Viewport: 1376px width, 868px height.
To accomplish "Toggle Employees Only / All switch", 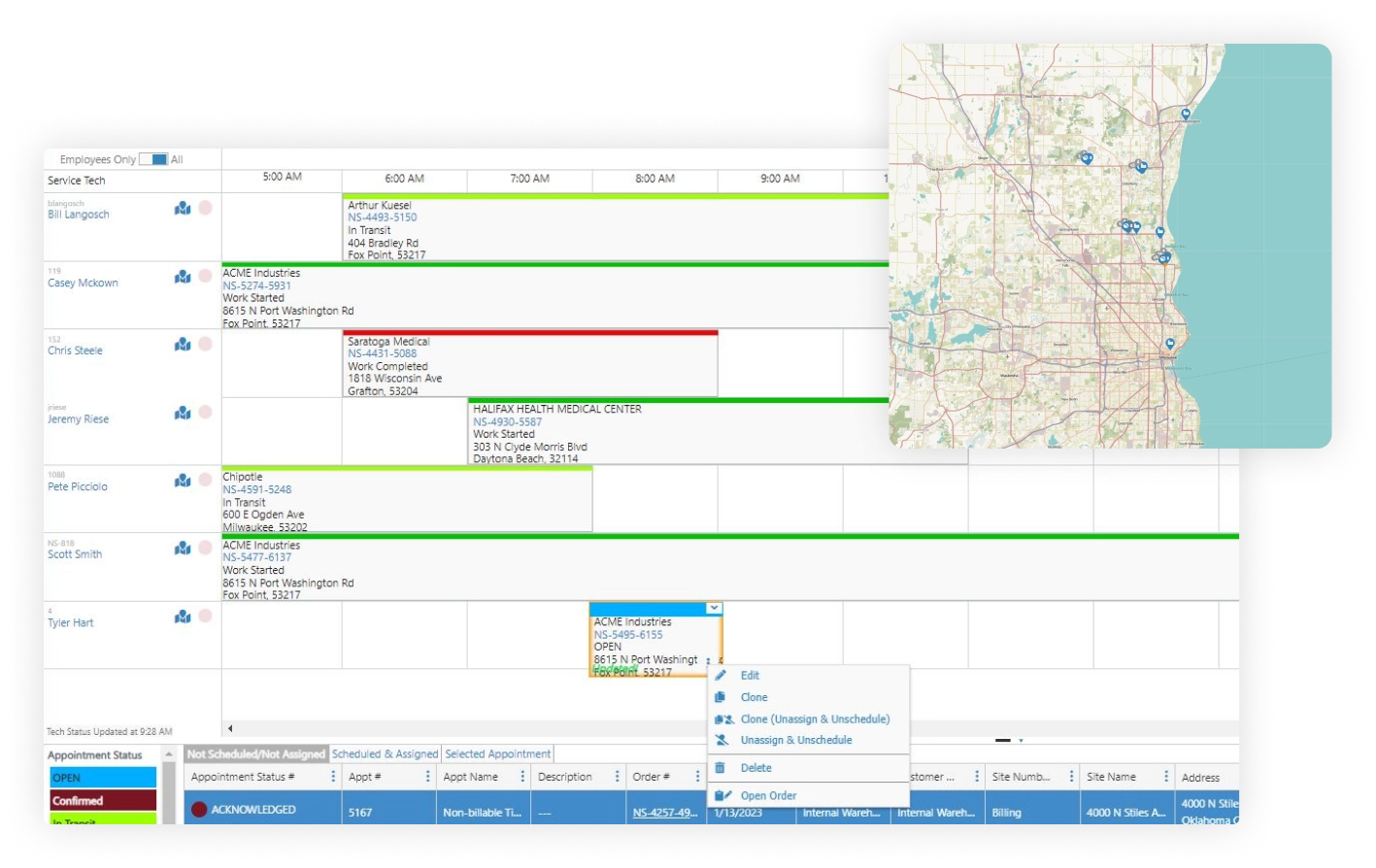I will [x=153, y=159].
